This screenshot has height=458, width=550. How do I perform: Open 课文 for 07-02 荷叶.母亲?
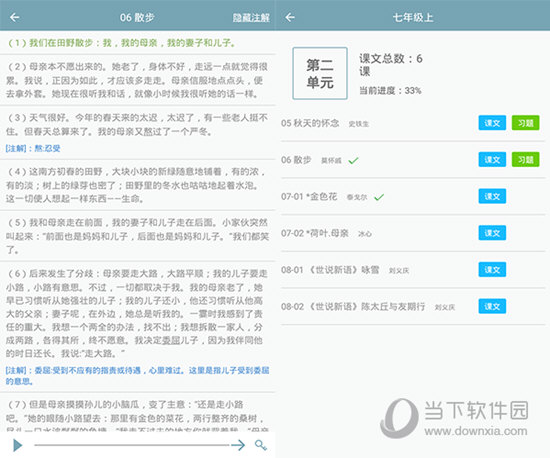492,233
